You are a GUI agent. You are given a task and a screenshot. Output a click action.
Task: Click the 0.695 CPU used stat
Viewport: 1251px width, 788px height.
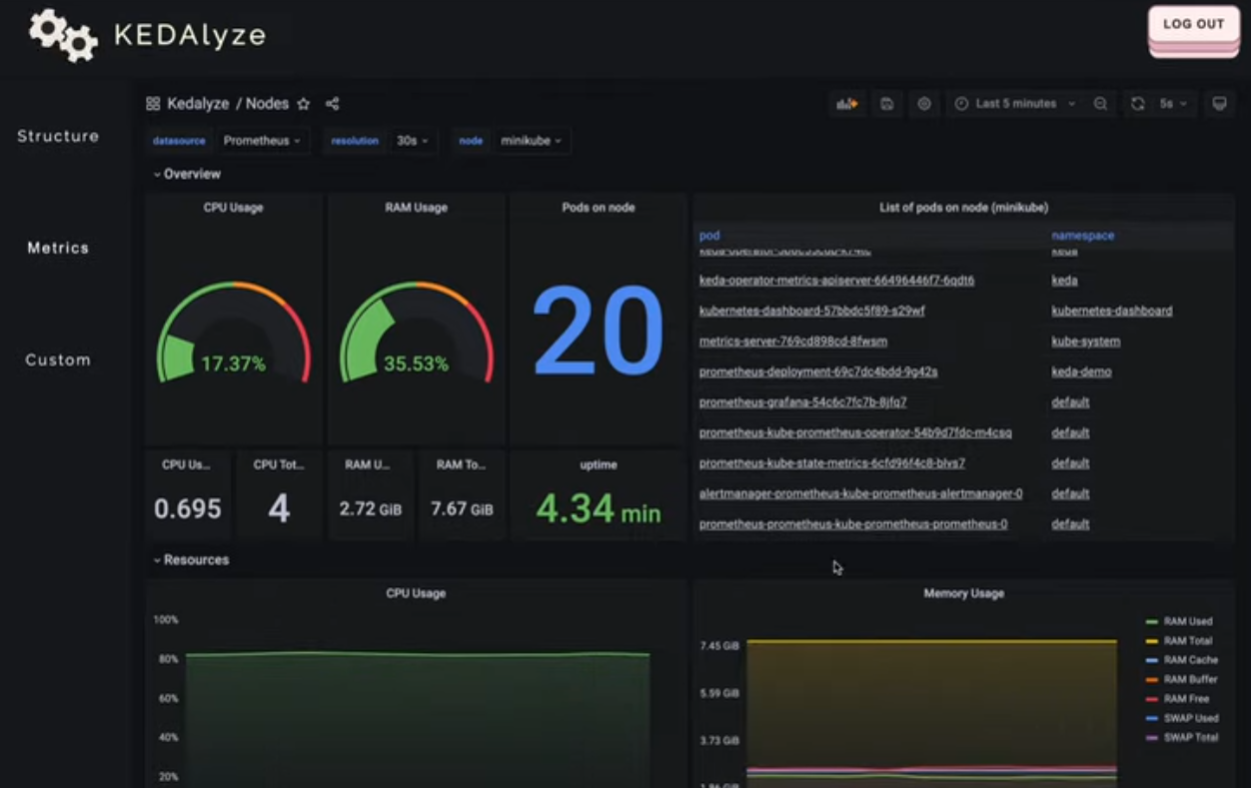coord(187,509)
